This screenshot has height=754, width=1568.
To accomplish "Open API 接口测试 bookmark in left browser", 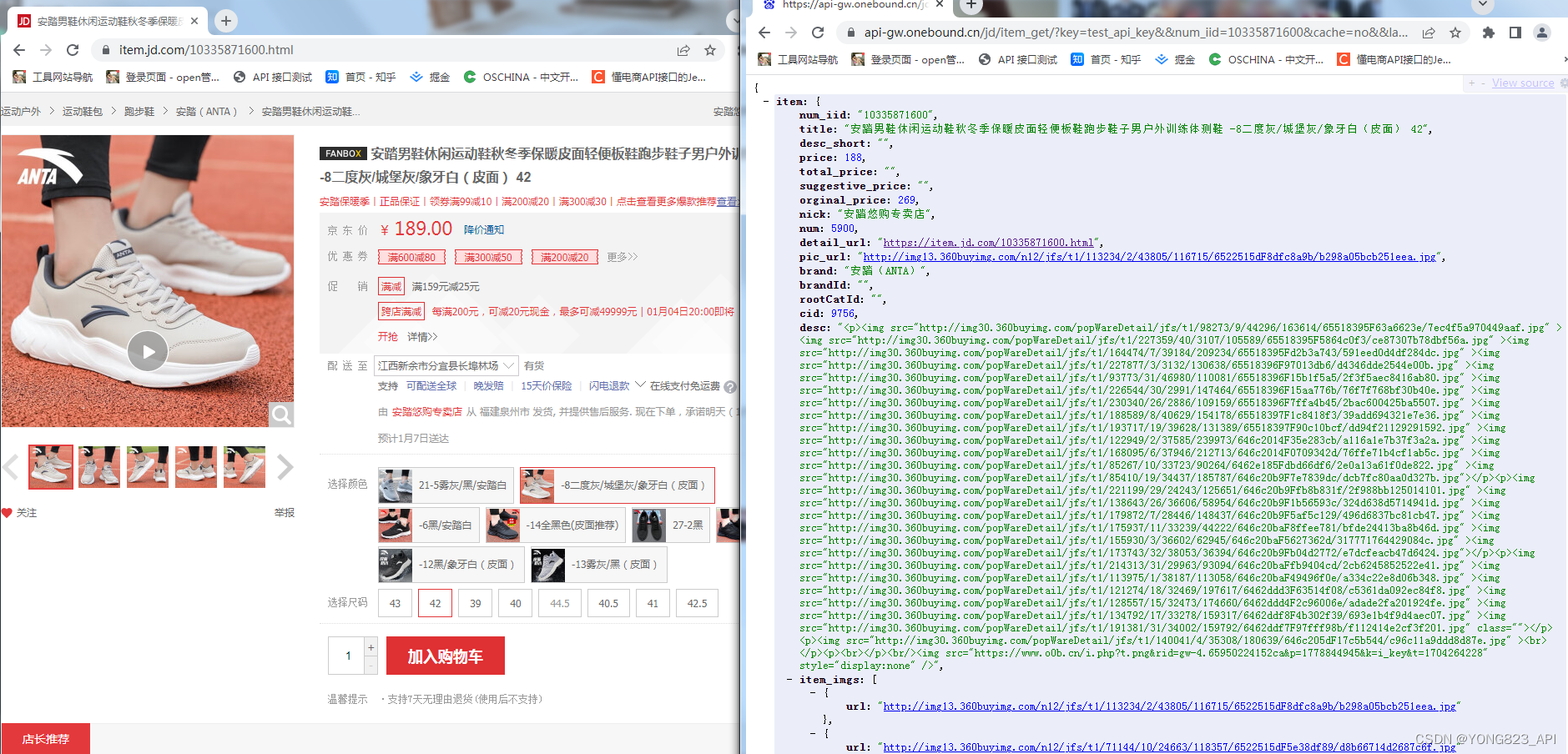I will point(273,78).
